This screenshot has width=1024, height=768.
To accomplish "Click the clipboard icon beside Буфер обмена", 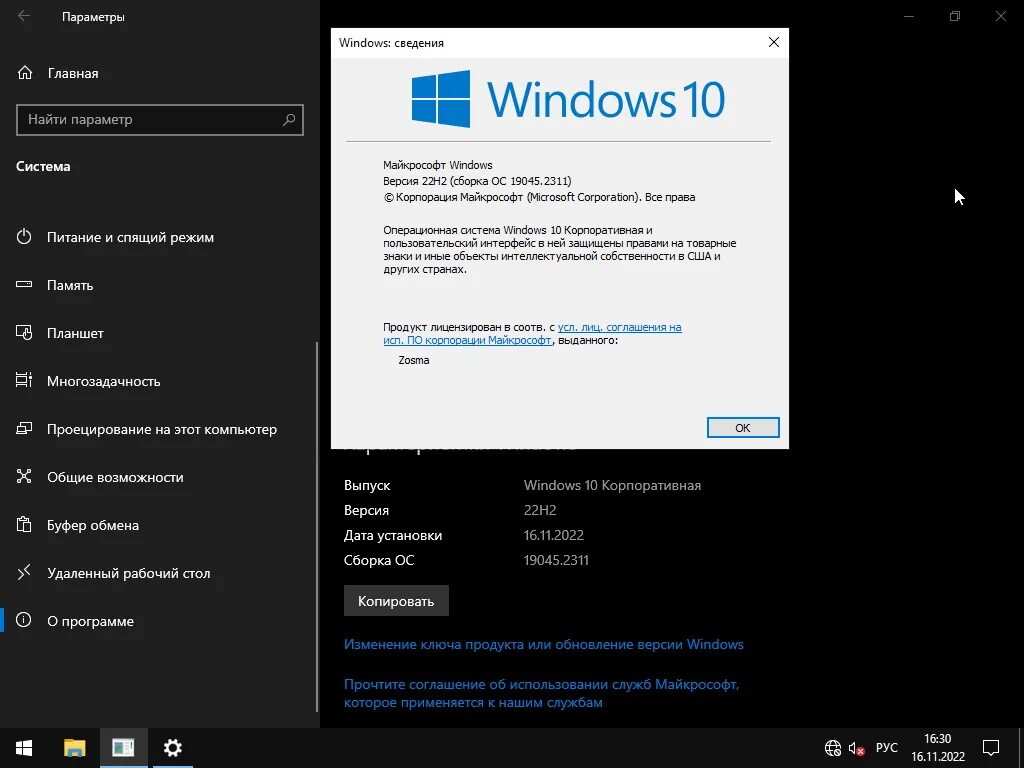I will point(24,524).
